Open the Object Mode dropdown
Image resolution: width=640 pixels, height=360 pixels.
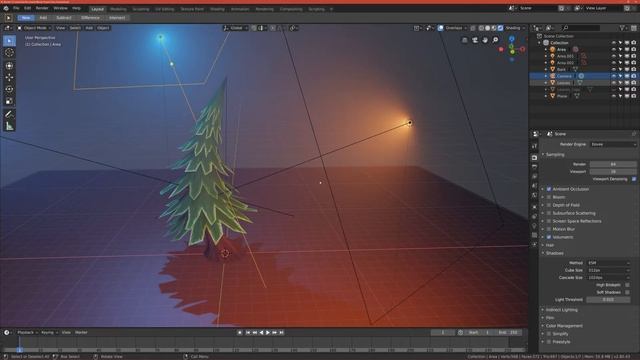(x=34, y=28)
